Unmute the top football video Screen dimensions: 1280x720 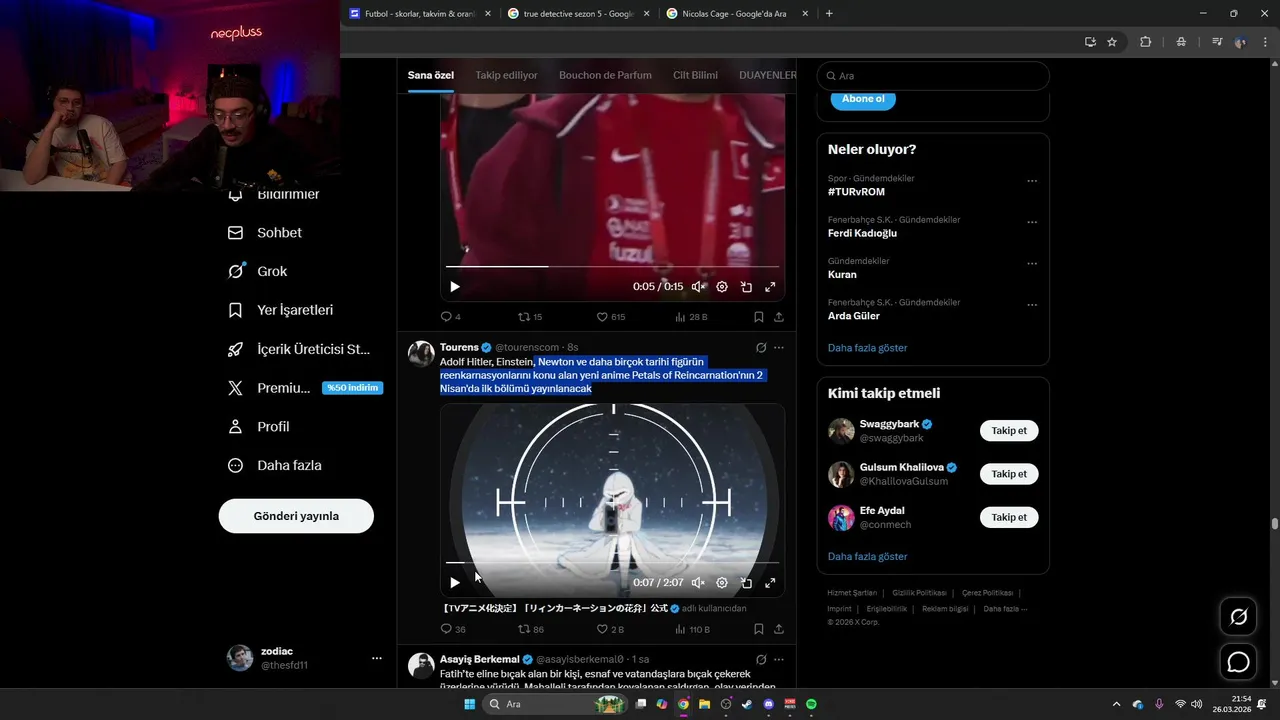[x=698, y=287]
